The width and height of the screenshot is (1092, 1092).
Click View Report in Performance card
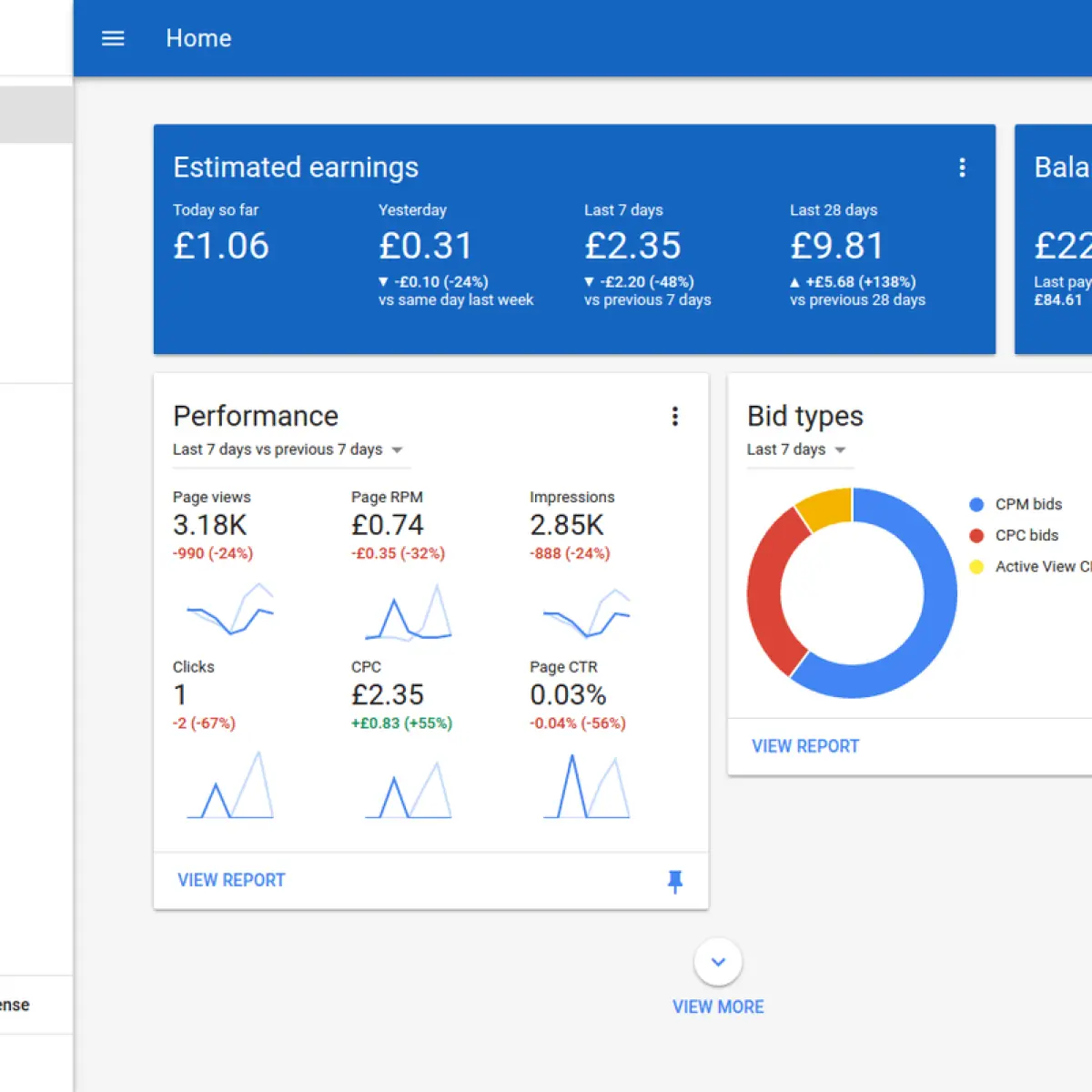231,880
